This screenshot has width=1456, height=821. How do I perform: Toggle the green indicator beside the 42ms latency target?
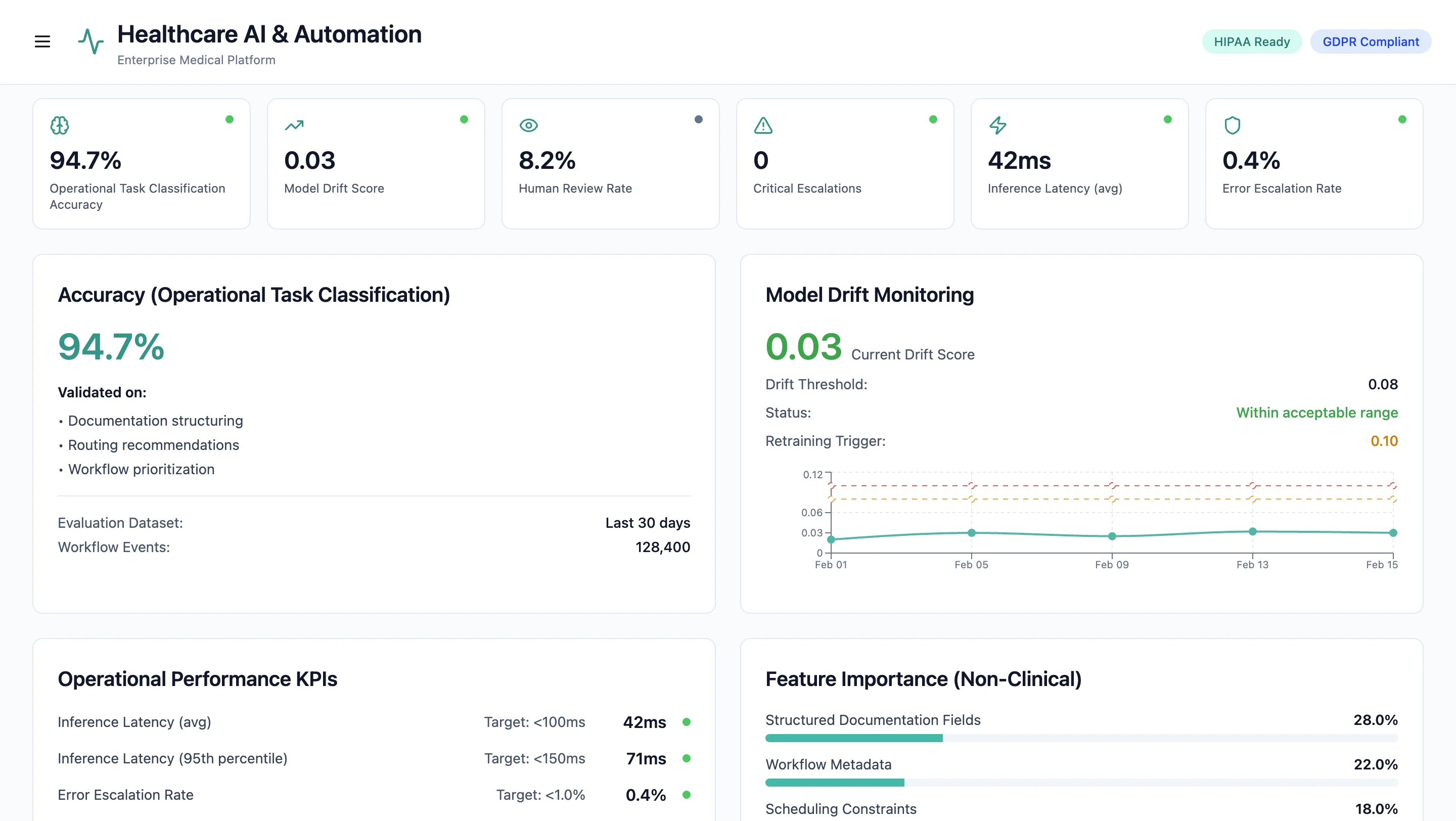click(686, 721)
